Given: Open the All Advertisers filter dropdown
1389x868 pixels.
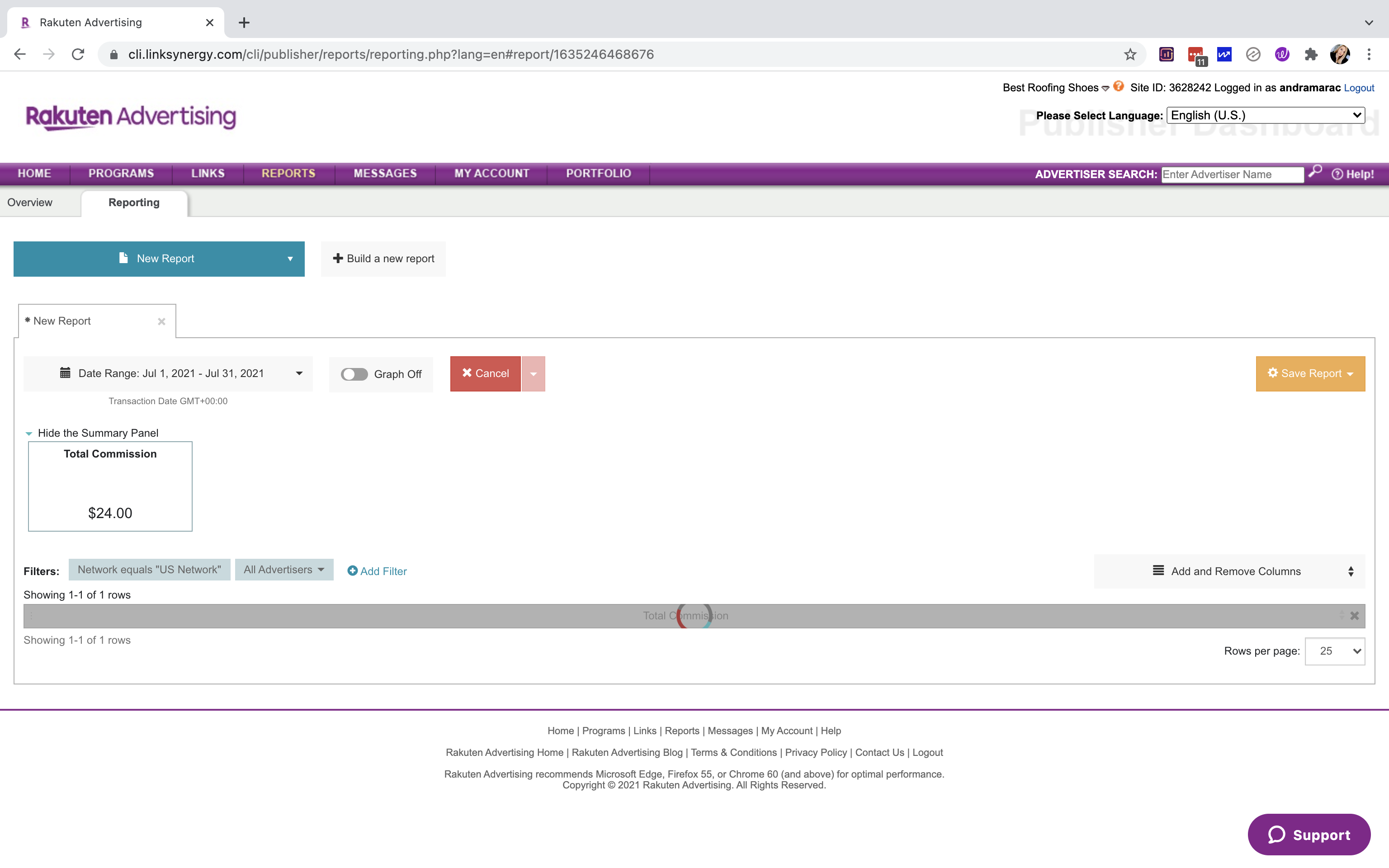Looking at the screenshot, I should click(284, 570).
